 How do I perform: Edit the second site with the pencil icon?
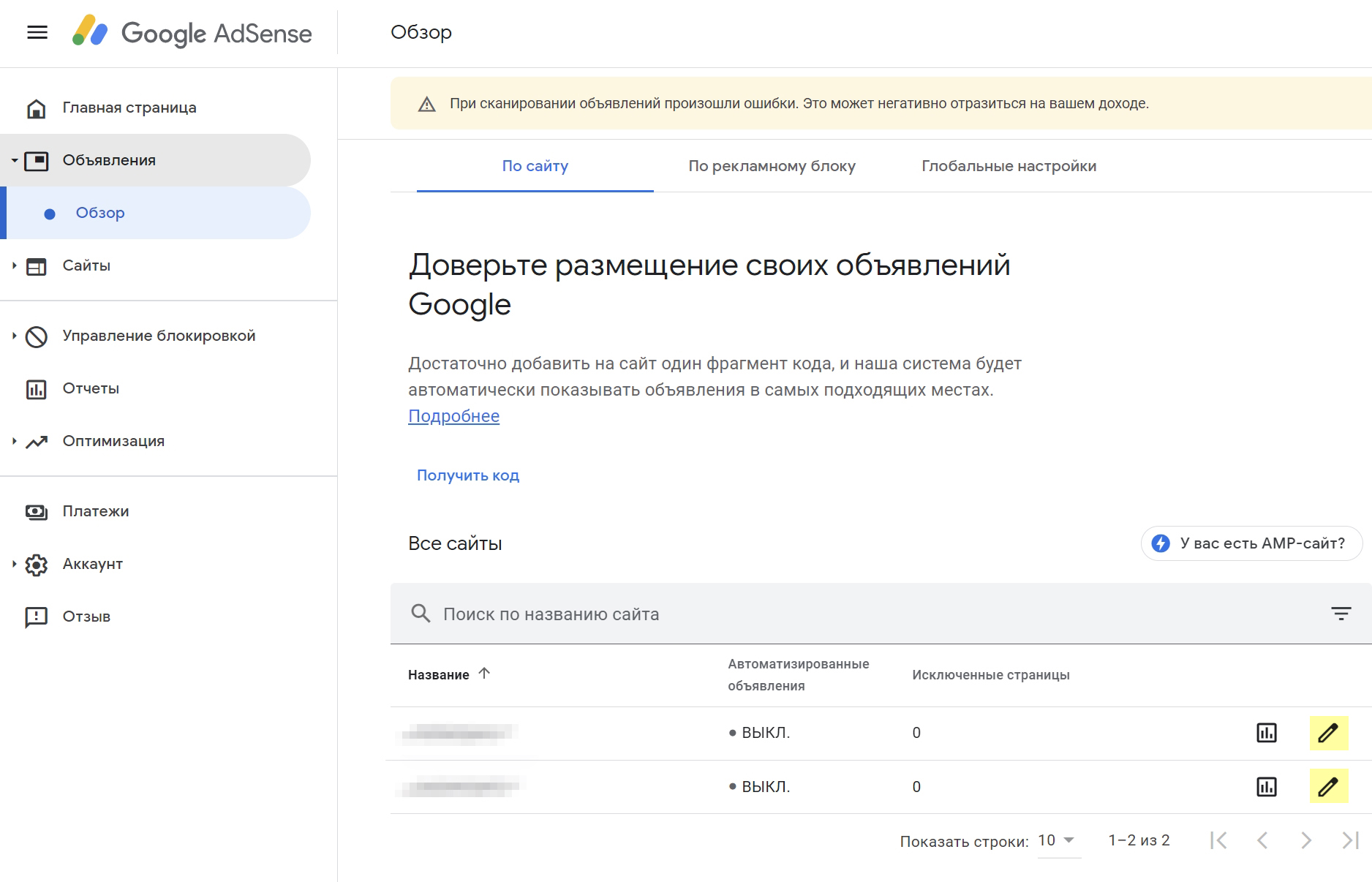pyautogui.click(x=1328, y=787)
